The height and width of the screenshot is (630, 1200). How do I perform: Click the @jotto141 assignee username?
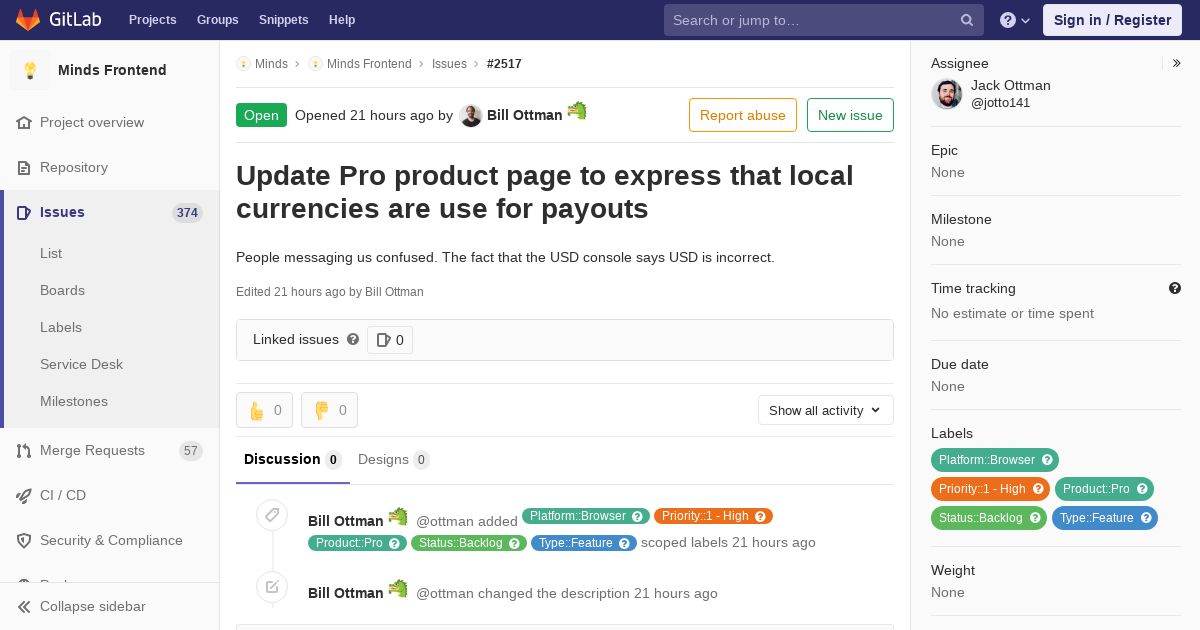tap(1000, 103)
